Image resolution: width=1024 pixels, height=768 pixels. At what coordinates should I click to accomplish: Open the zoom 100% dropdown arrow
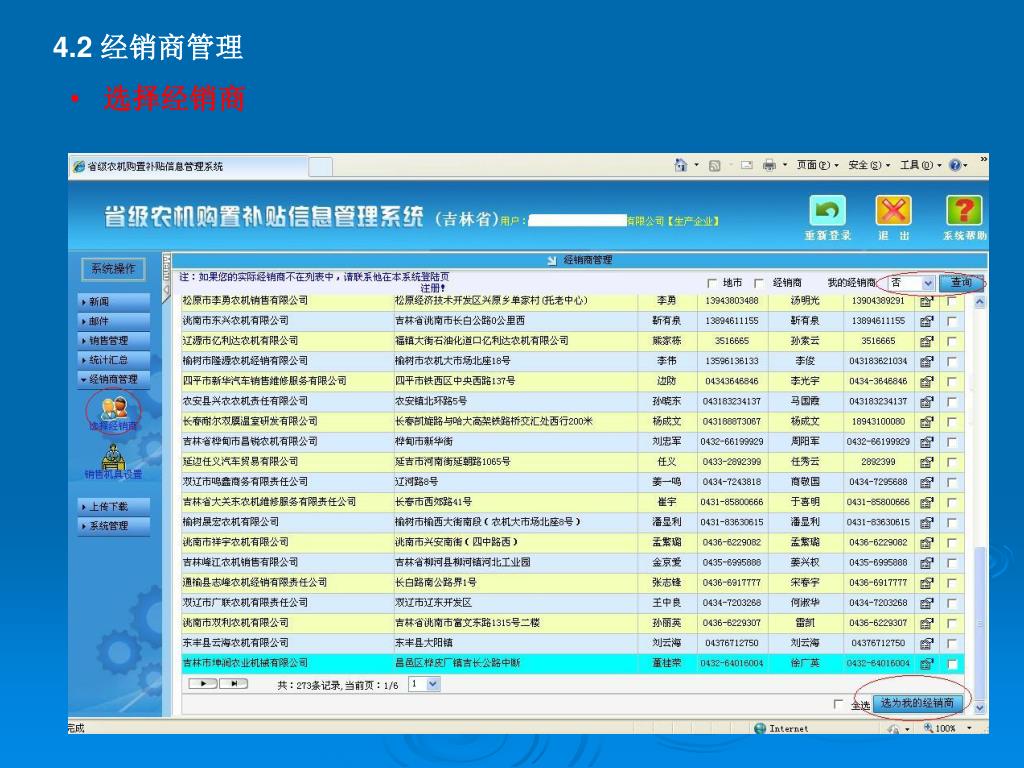pos(969,728)
